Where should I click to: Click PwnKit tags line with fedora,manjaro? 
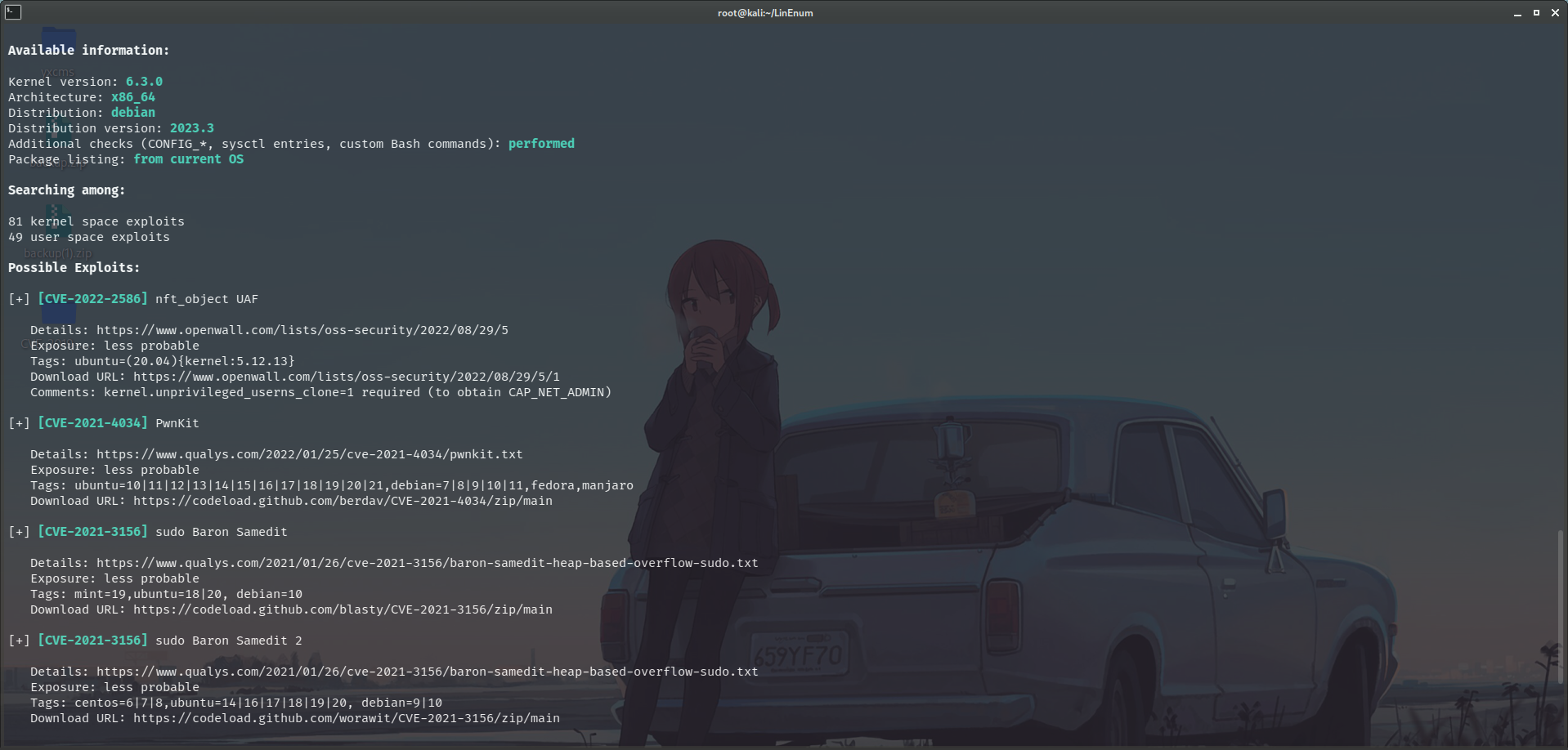point(332,485)
